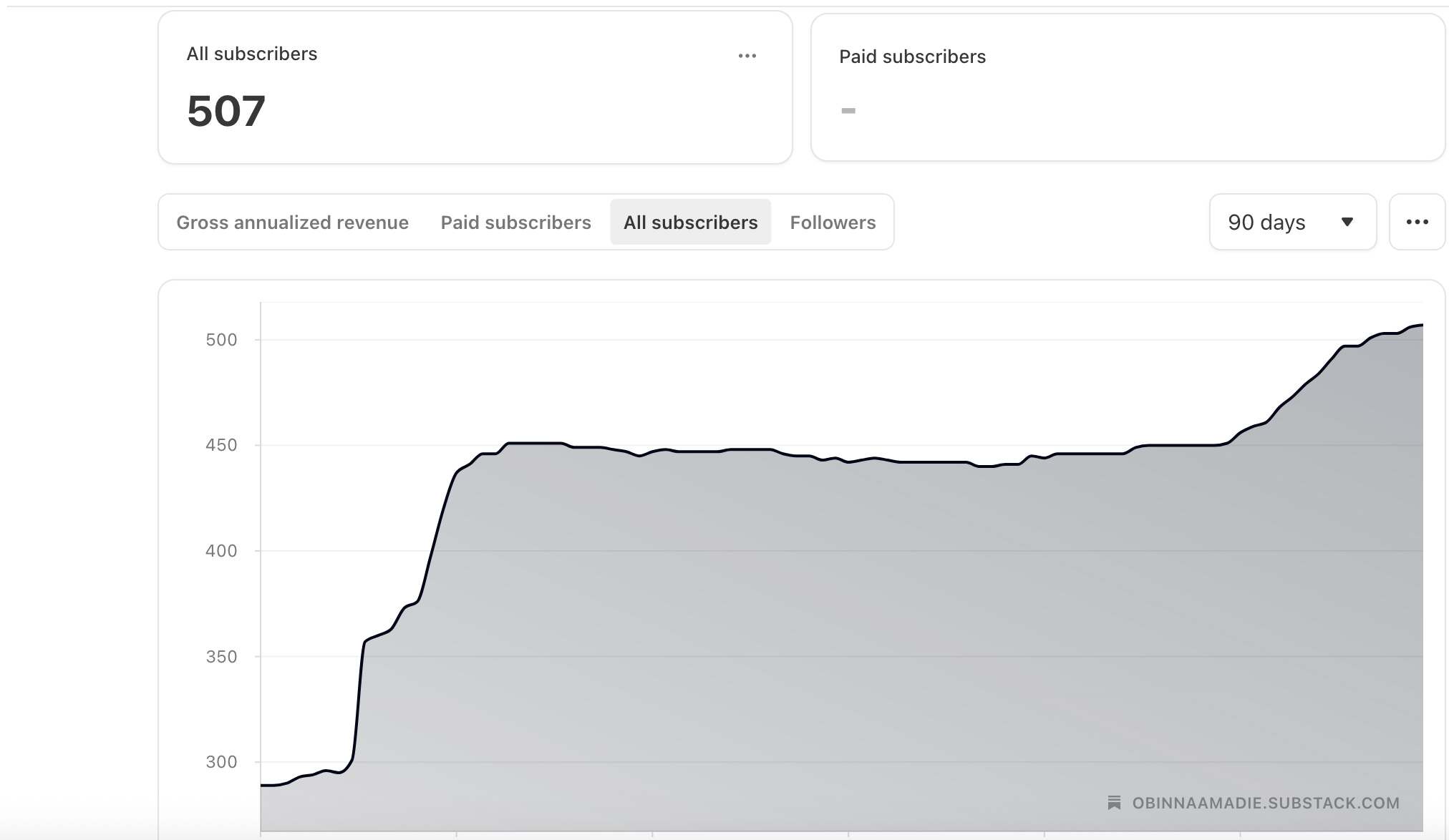
Task: Click chart line endpoint at rightmost peak
Action: pos(1421,326)
